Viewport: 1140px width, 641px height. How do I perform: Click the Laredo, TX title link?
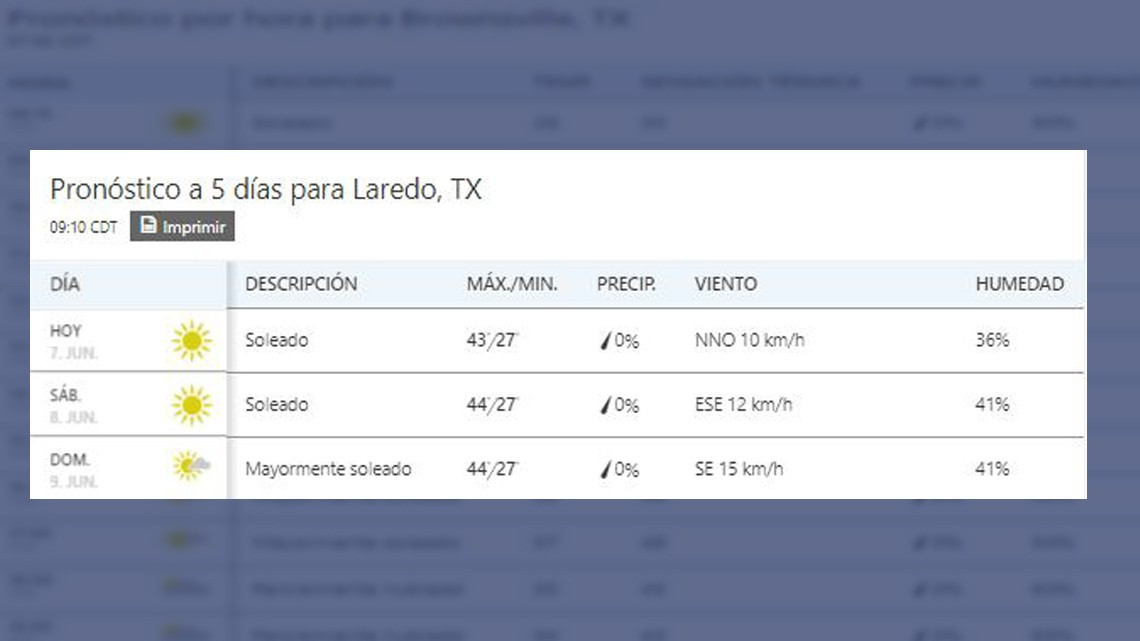pyautogui.click(x=265, y=189)
